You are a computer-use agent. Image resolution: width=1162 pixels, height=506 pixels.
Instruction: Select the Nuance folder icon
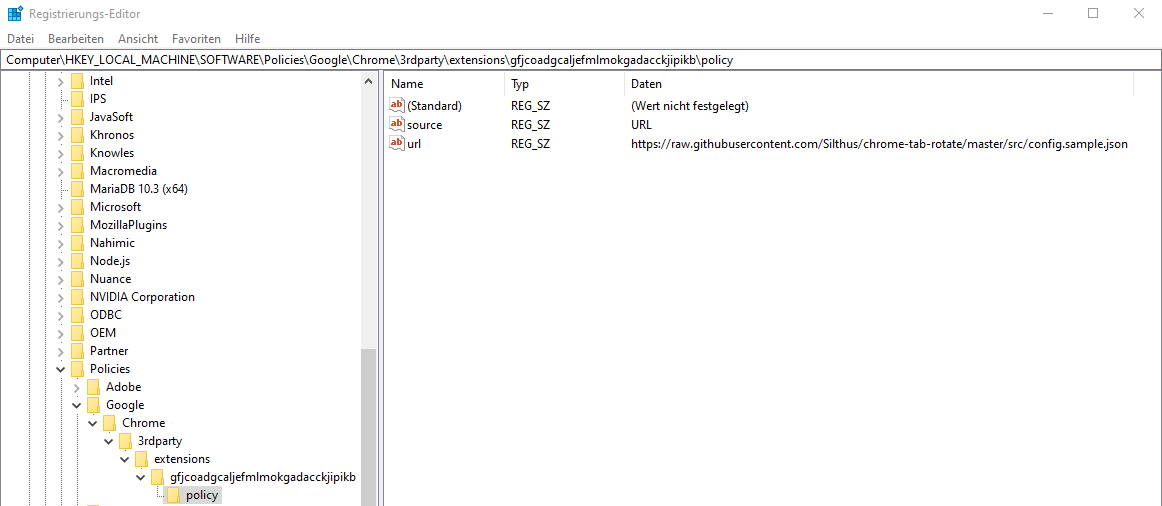(x=77, y=279)
